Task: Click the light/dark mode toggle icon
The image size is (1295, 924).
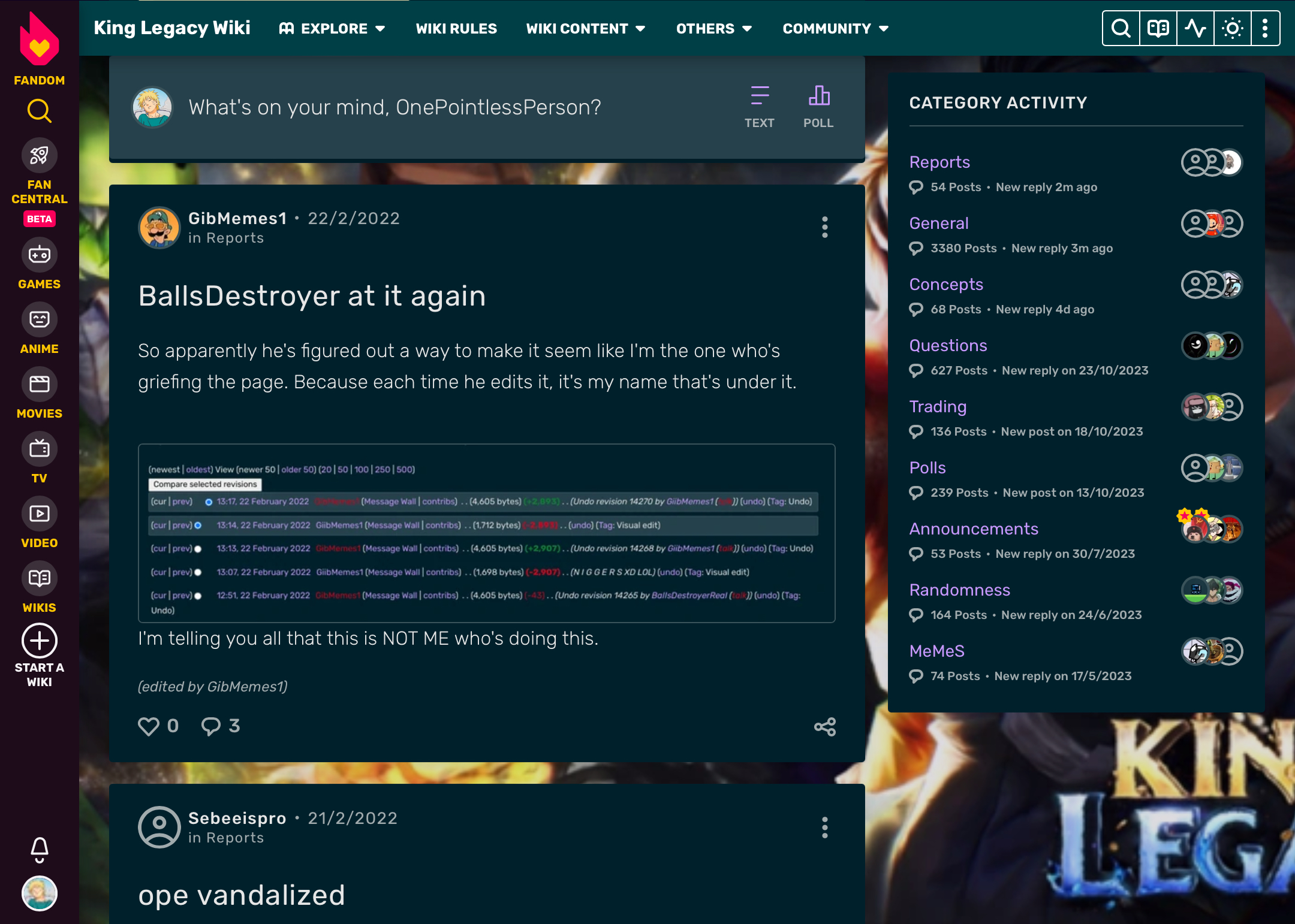Action: pyautogui.click(x=1231, y=28)
